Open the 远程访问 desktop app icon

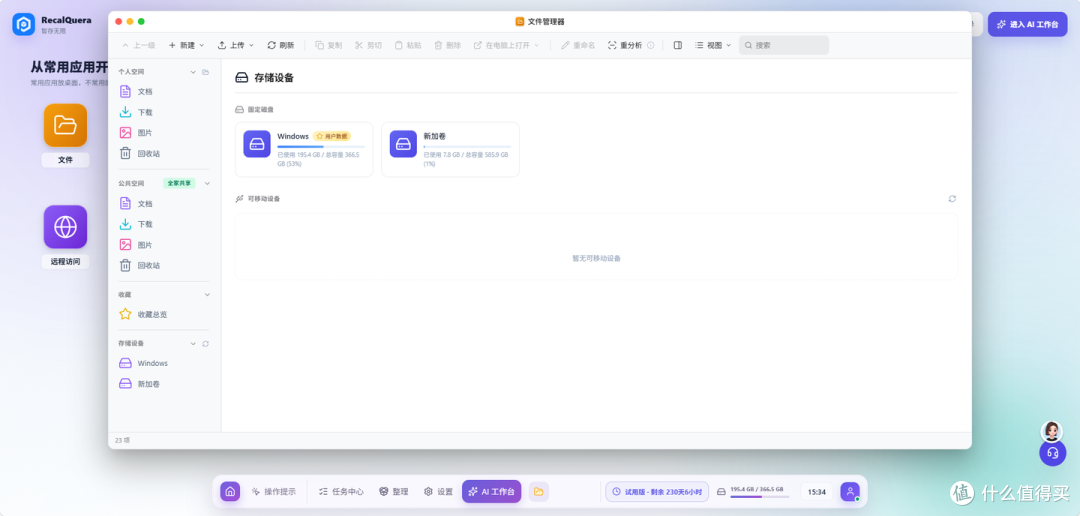coord(65,227)
